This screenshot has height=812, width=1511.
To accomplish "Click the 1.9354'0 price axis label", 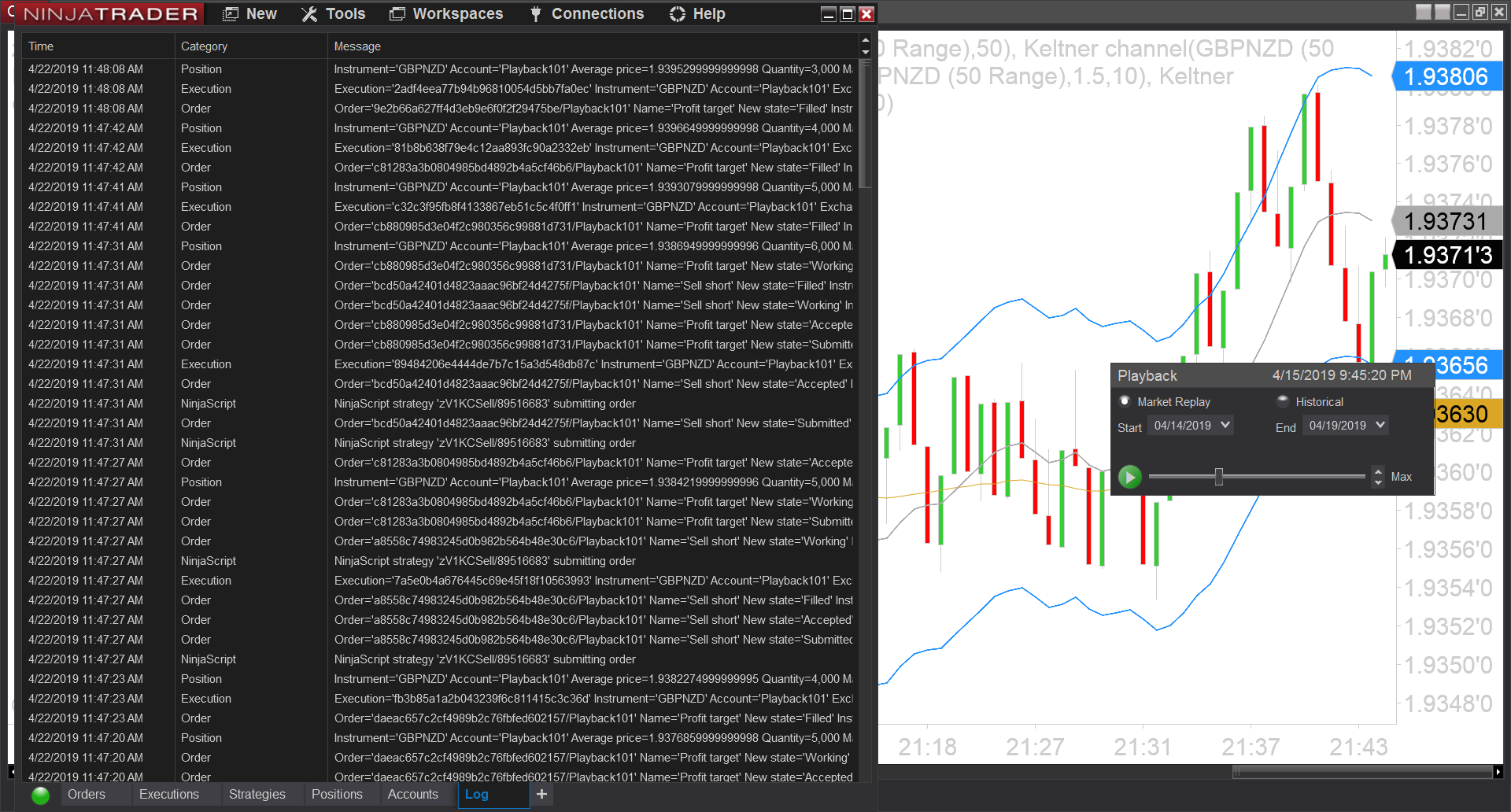I will tap(1448, 588).
